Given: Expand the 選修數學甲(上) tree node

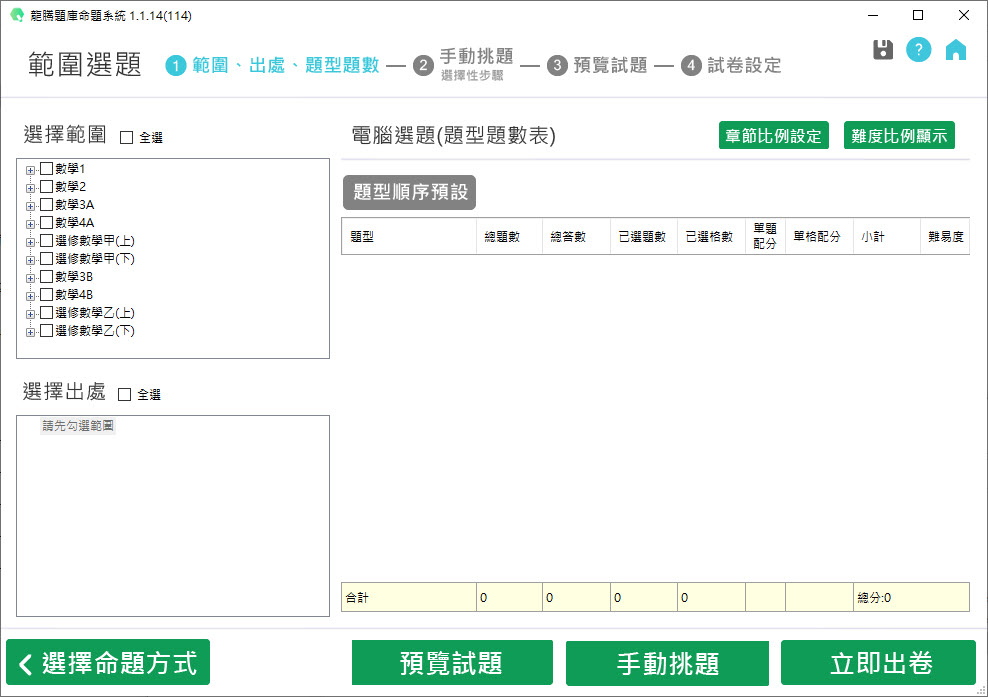Looking at the screenshot, I should (x=30, y=242).
